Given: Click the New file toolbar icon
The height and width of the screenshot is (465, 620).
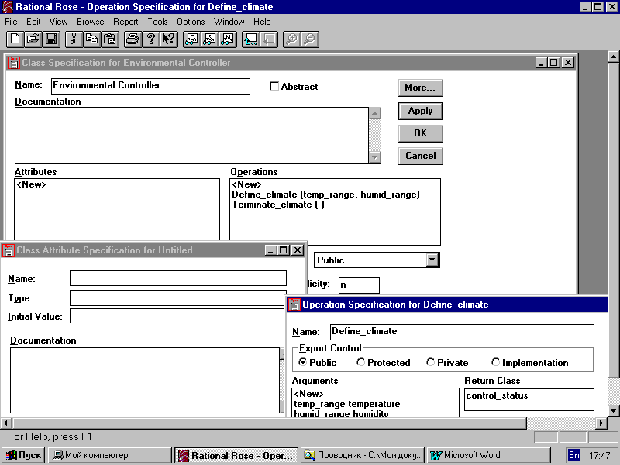Looking at the screenshot, I should (15, 39).
